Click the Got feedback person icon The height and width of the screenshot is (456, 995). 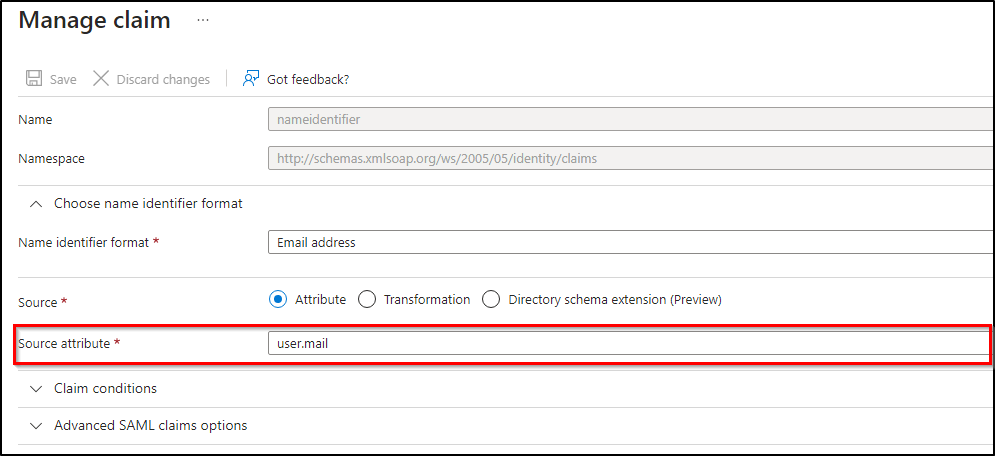[251, 78]
